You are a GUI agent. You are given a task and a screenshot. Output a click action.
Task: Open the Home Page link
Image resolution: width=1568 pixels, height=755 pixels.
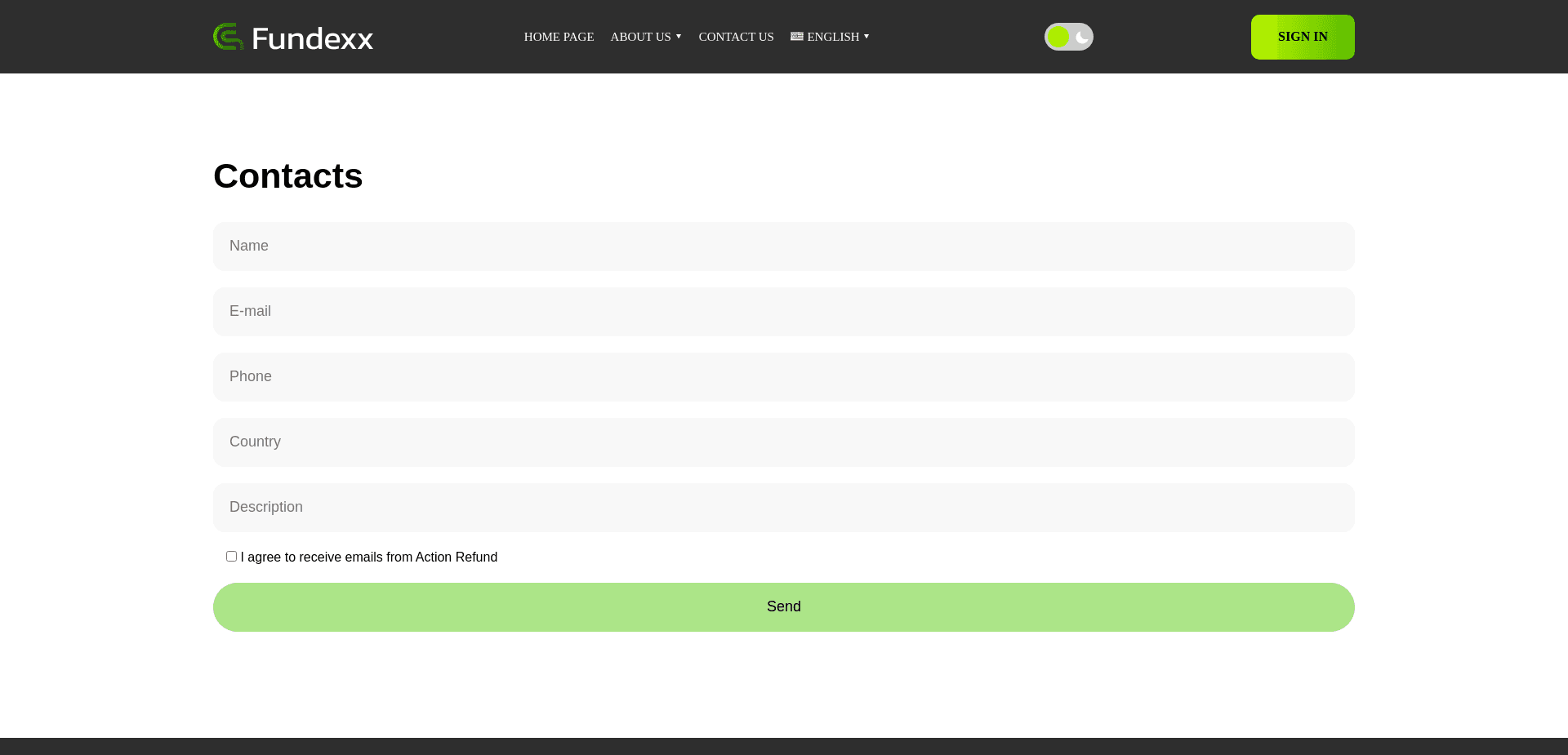[x=559, y=37]
